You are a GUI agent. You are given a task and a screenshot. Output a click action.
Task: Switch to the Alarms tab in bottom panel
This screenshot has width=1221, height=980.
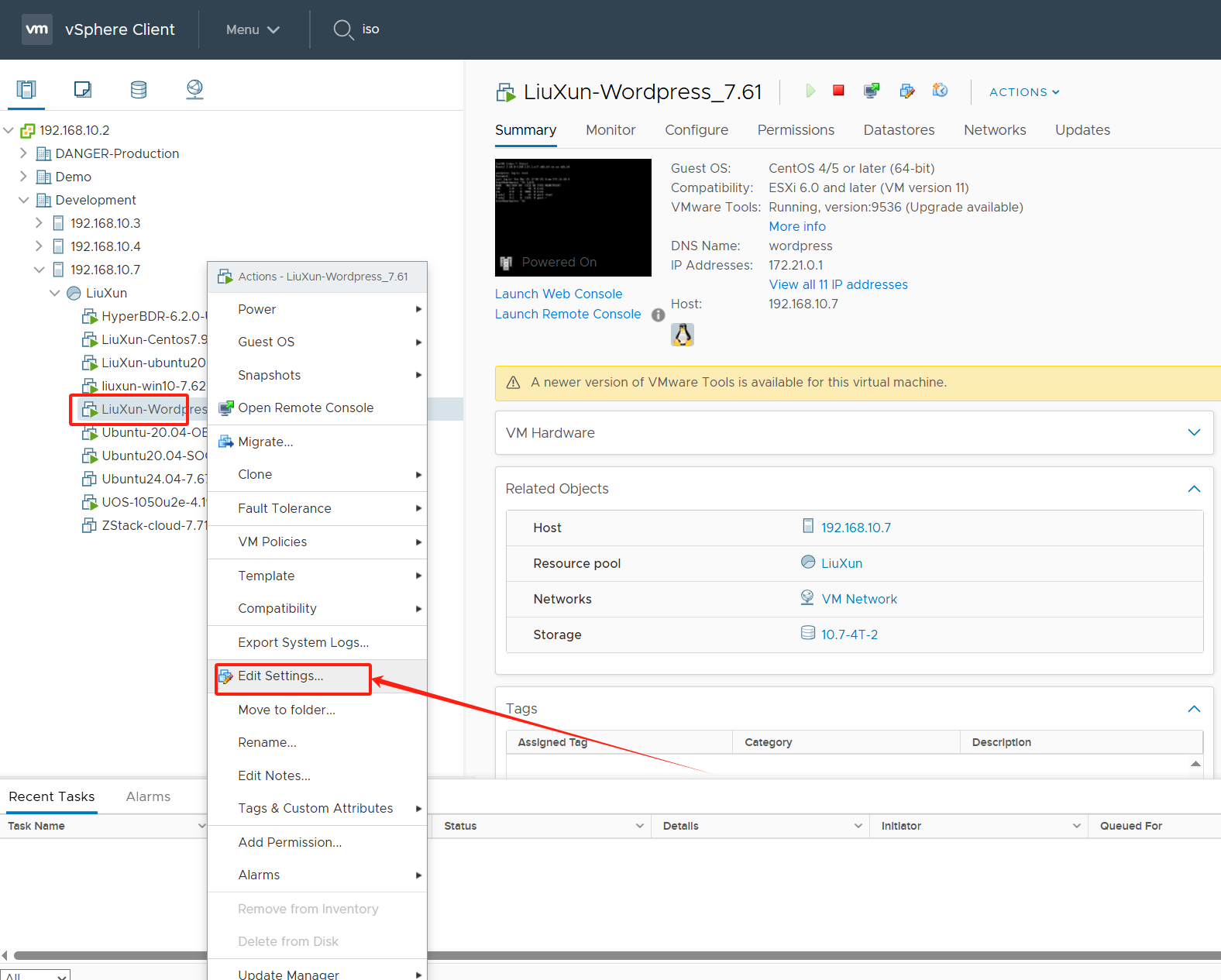148,796
